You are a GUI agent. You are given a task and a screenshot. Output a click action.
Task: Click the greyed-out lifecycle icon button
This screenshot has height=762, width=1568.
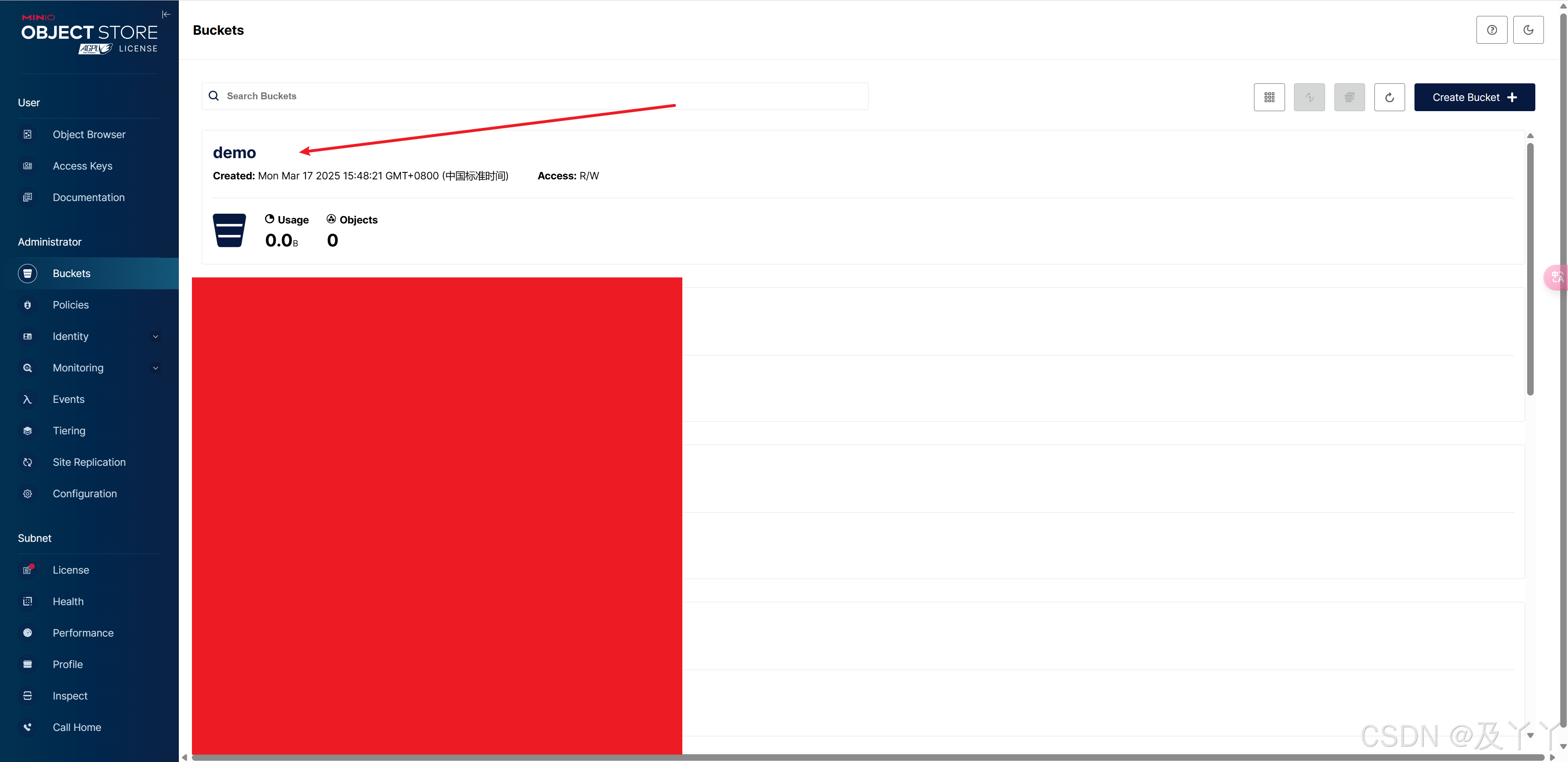point(1309,98)
